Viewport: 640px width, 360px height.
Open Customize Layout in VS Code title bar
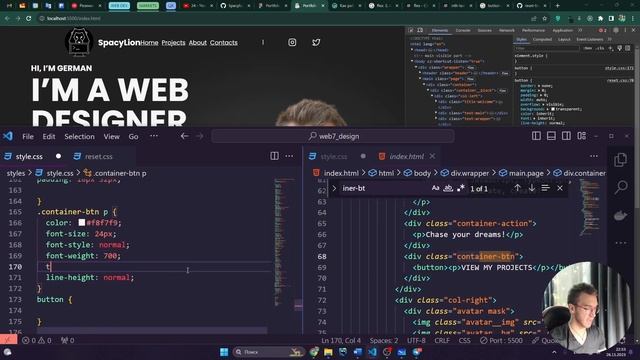click(582, 136)
